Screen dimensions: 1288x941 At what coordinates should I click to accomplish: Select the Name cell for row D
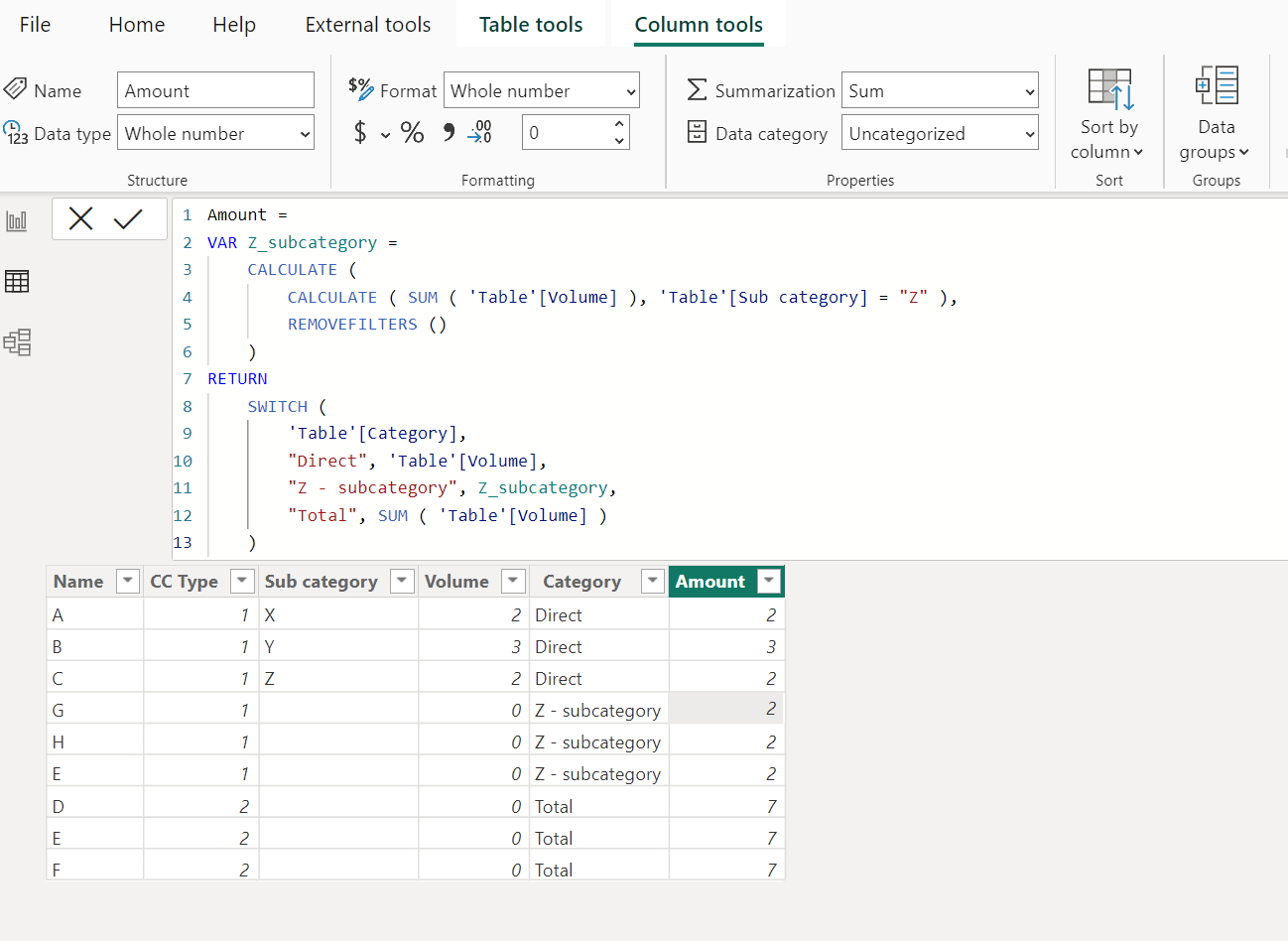95,806
